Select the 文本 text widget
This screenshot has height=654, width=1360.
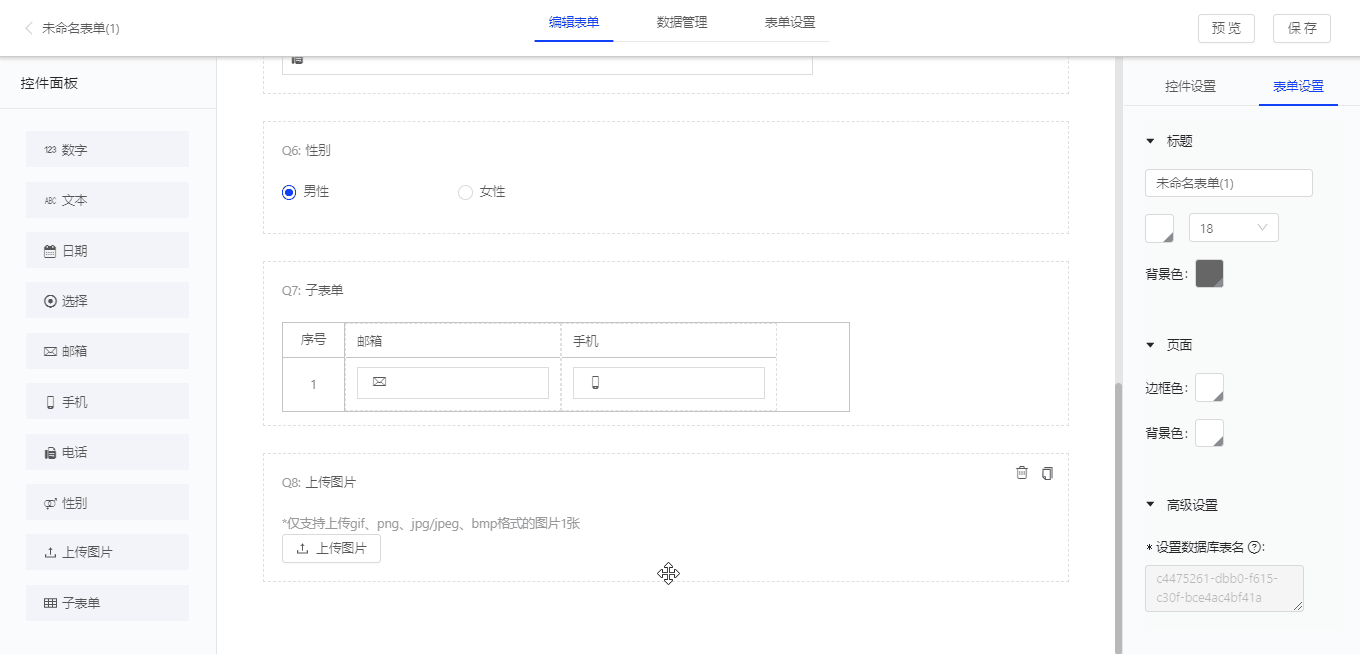[x=107, y=199]
